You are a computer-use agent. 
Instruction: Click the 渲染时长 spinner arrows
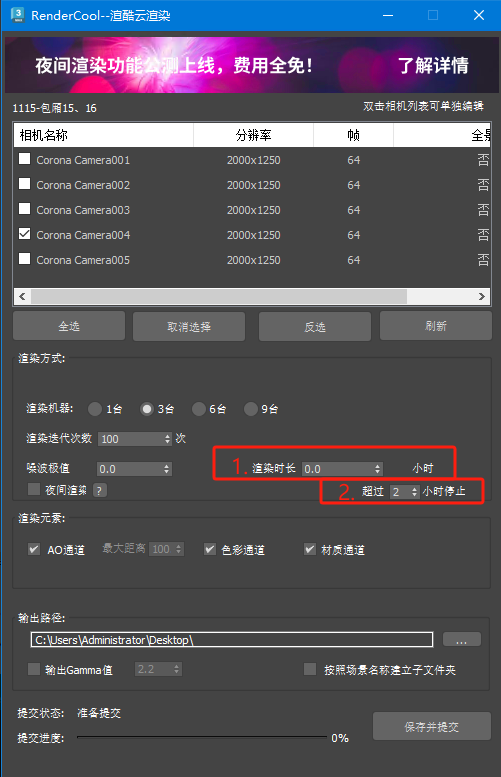(378, 469)
